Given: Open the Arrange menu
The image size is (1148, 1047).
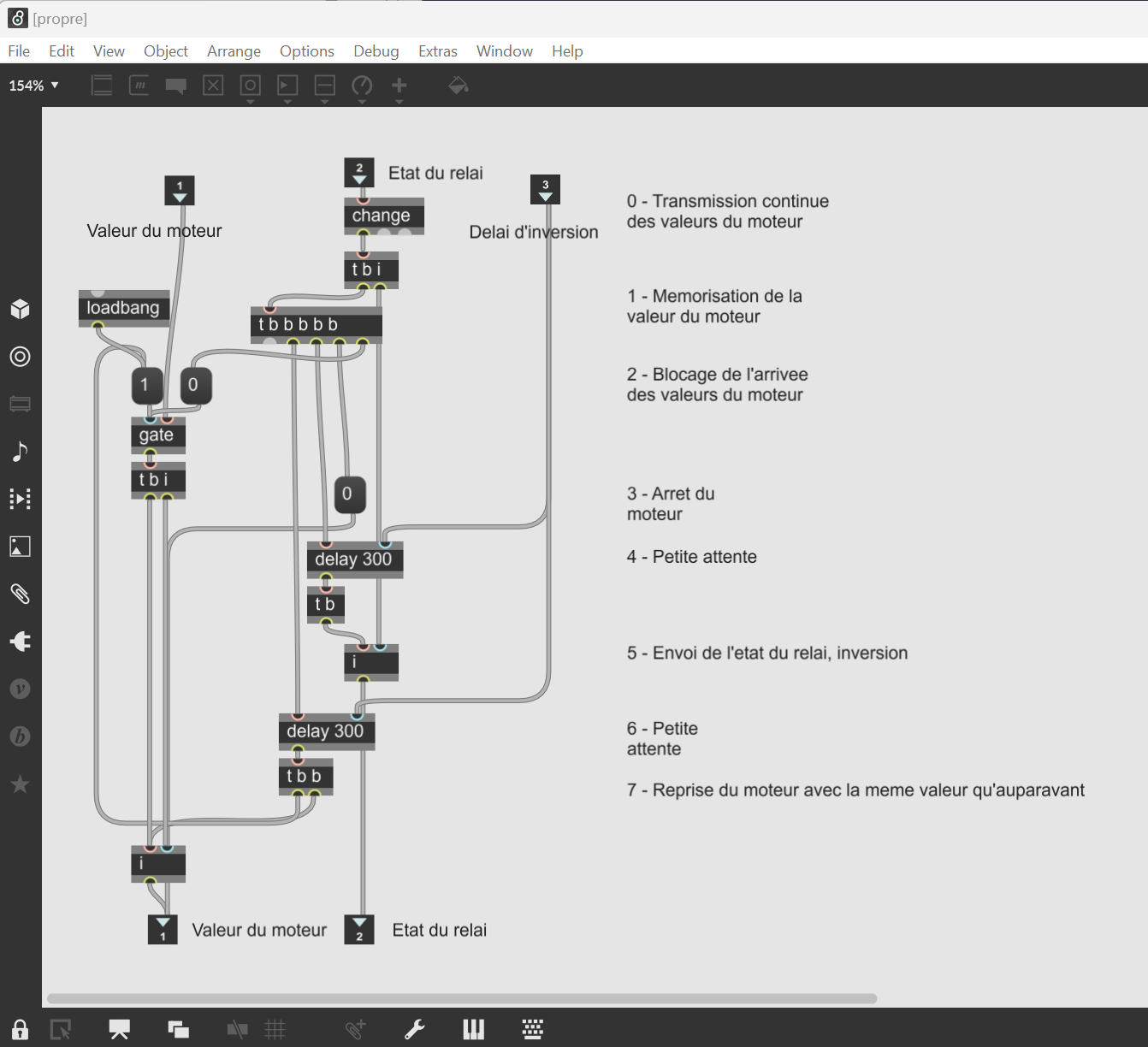Looking at the screenshot, I should click(x=234, y=51).
